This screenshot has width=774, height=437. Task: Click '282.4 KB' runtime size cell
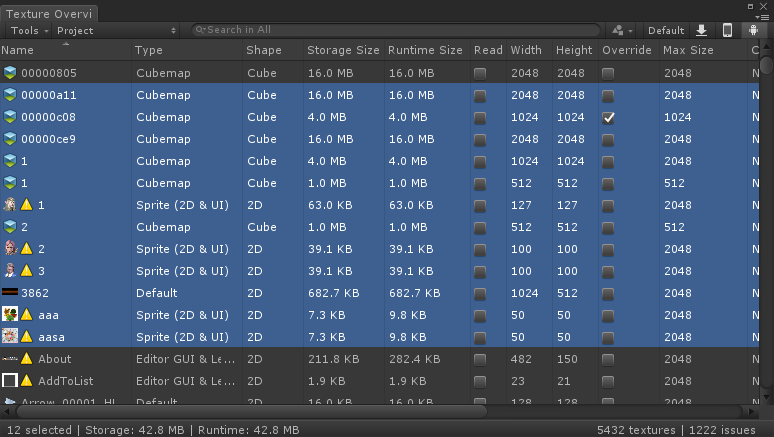415,359
